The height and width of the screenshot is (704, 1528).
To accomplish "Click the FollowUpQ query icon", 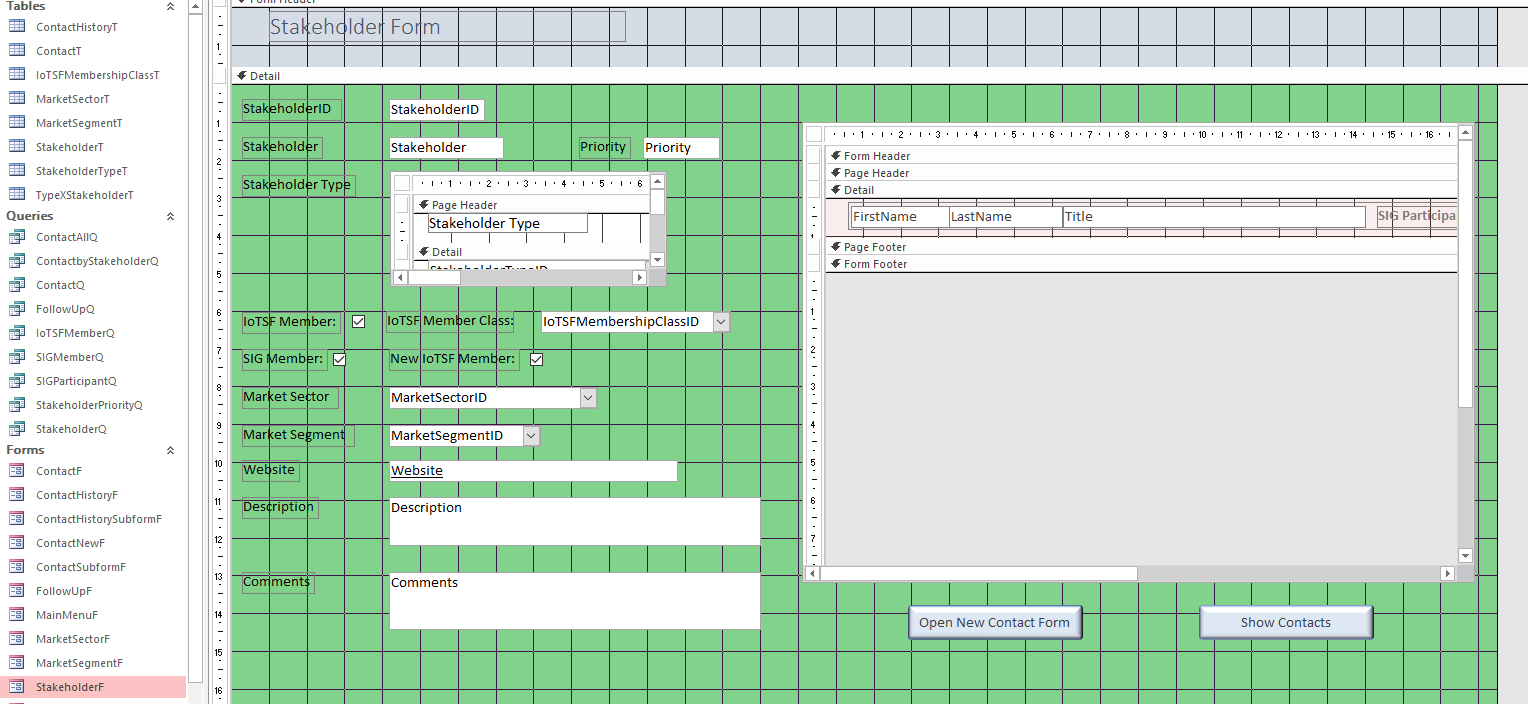I will click(x=17, y=308).
